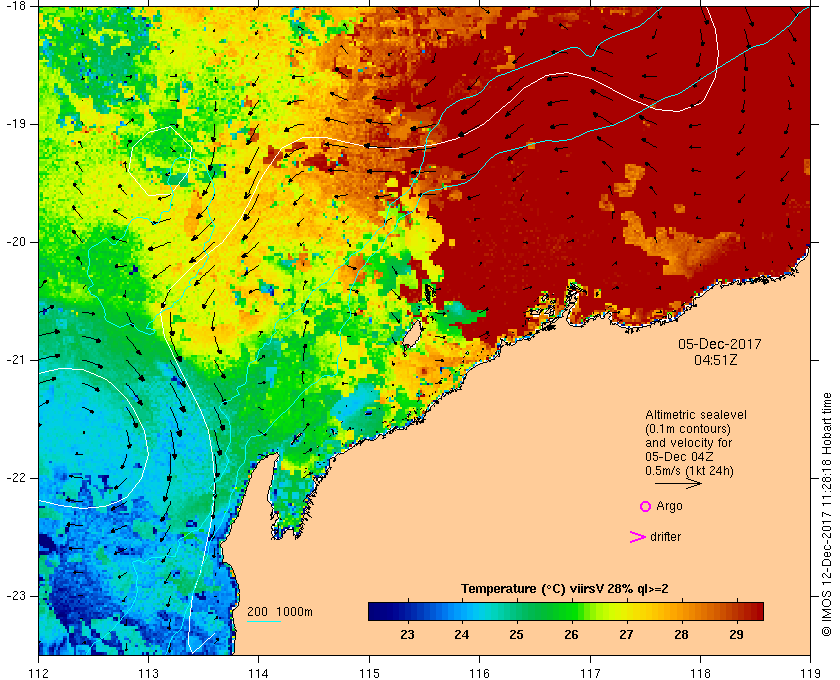Viewport: 840px width, 680px height.
Task: Click the Temperature (°C) viirsV colorbar title
Action: pyautogui.click(x=565, y=589)
